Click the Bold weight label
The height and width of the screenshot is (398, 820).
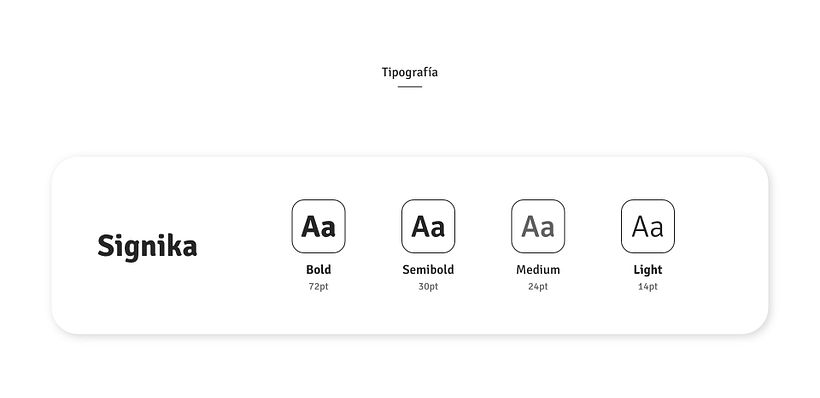click(318, 270)
